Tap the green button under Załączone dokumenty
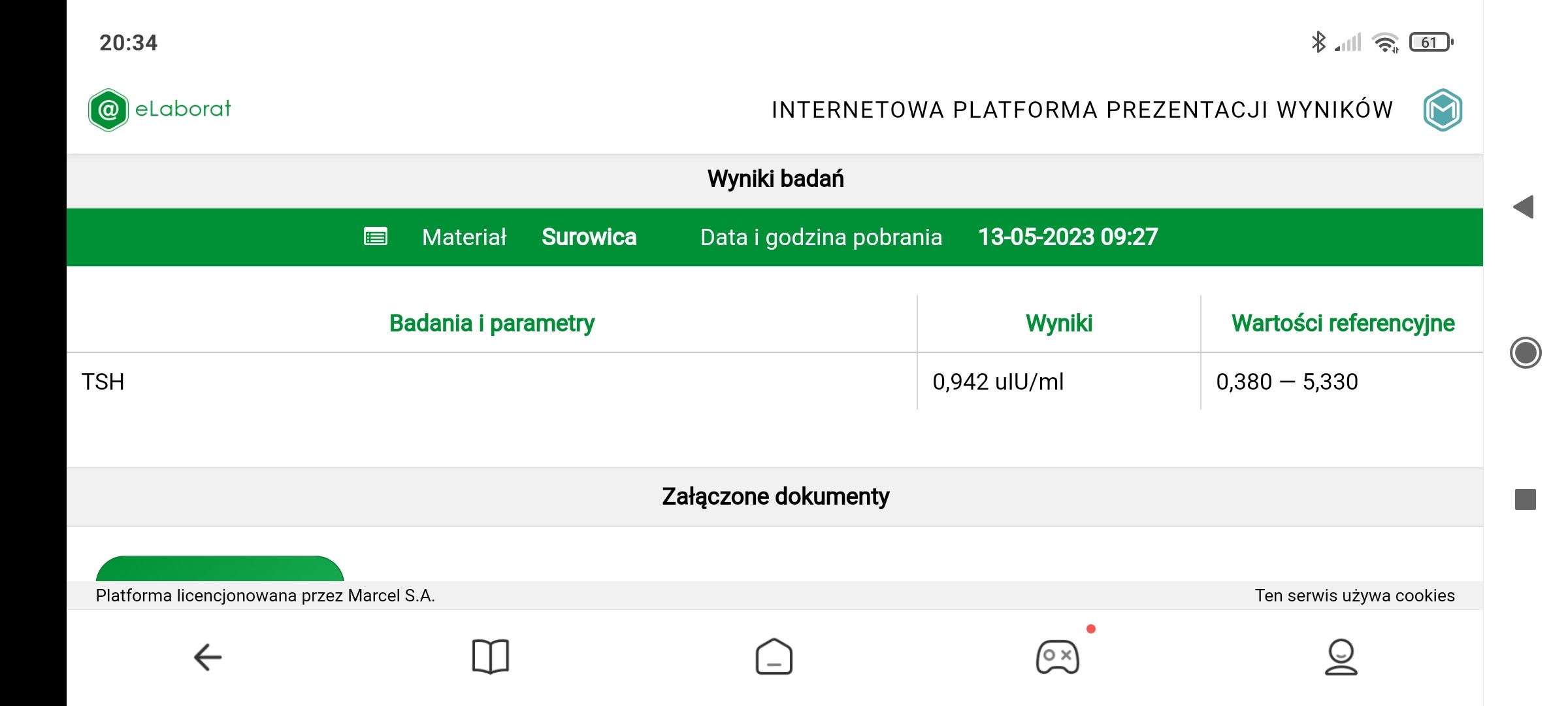Screen dimensions: 1568x706 pos(220,569)
